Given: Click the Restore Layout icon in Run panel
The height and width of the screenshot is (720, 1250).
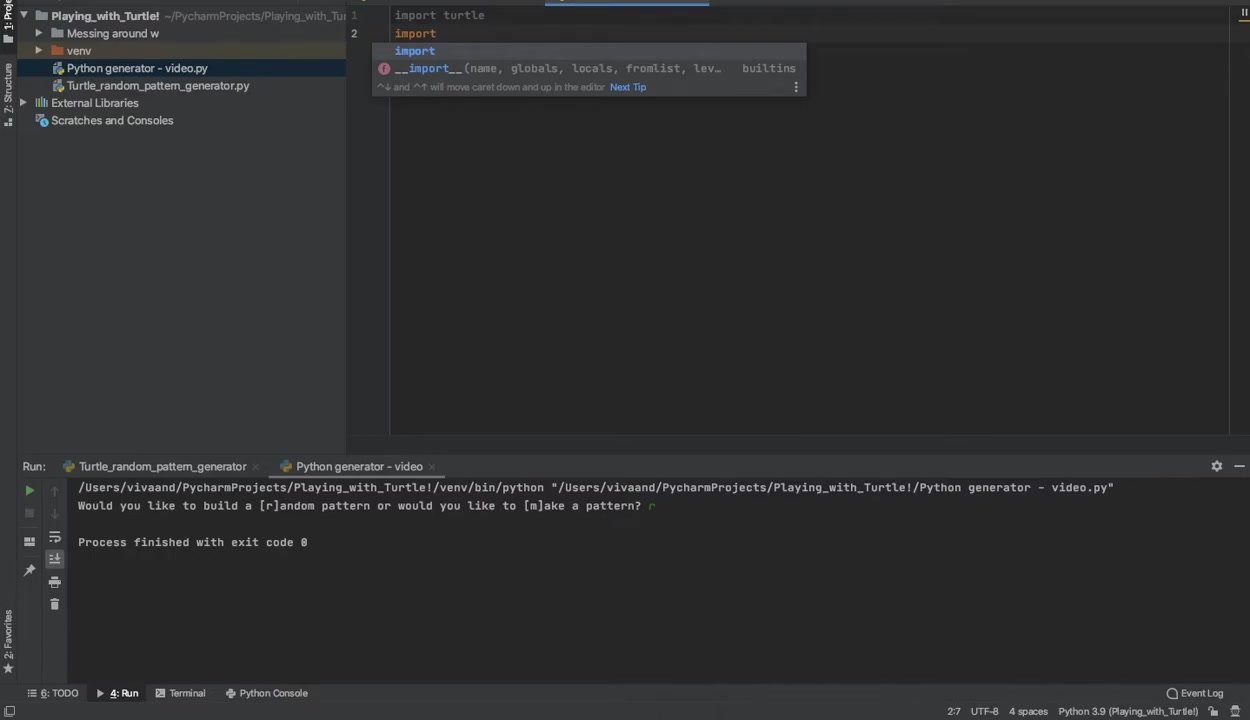Looking at the screenshot, I should pyautogui.click(x=29, y=541).
